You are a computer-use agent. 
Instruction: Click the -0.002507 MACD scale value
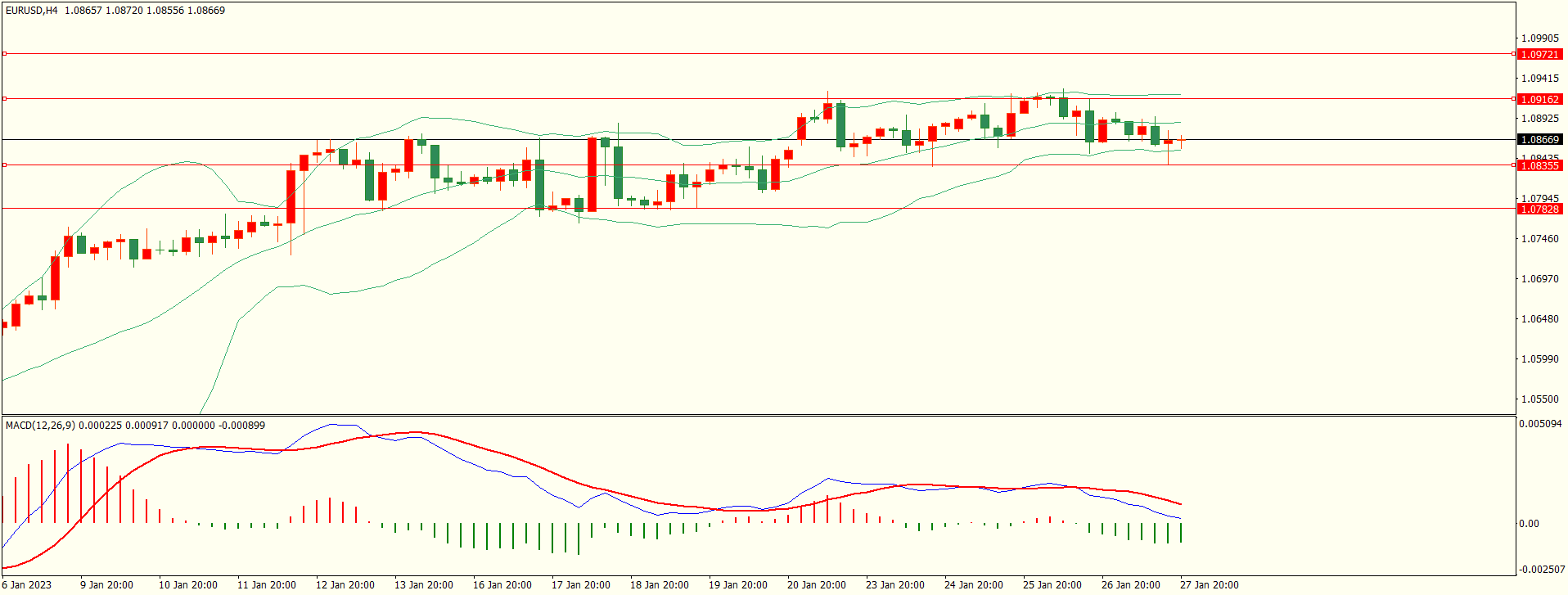(x=1541, y=570)
